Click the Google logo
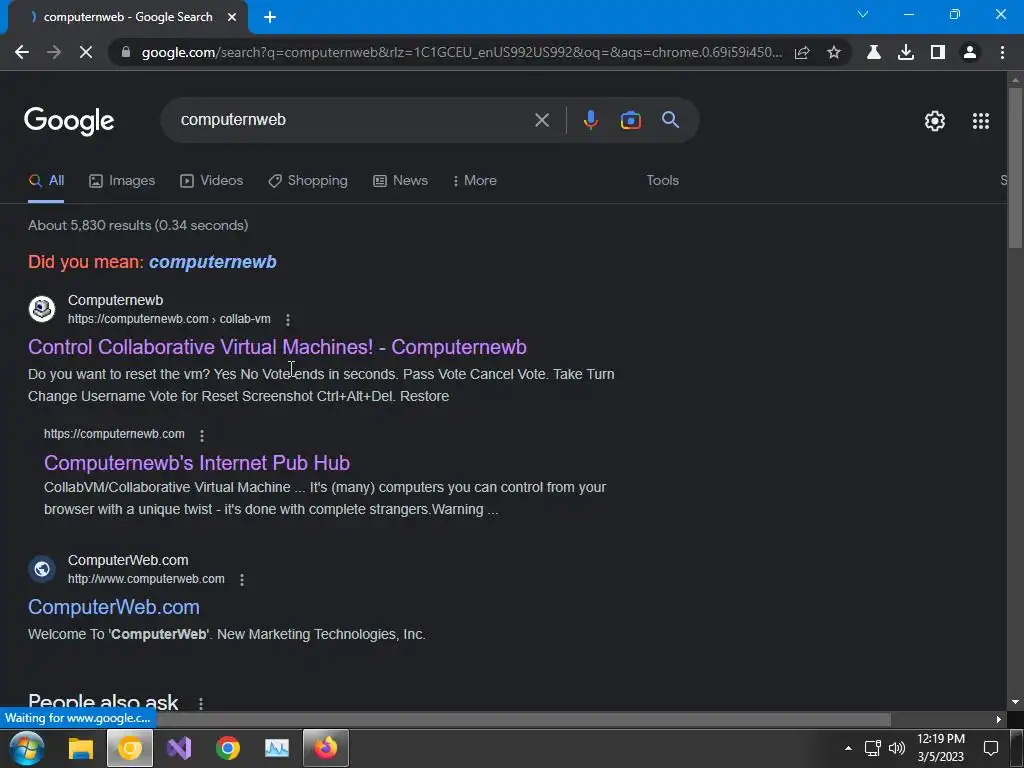The height and width of the screenshot is (768, 1024). 69,121
